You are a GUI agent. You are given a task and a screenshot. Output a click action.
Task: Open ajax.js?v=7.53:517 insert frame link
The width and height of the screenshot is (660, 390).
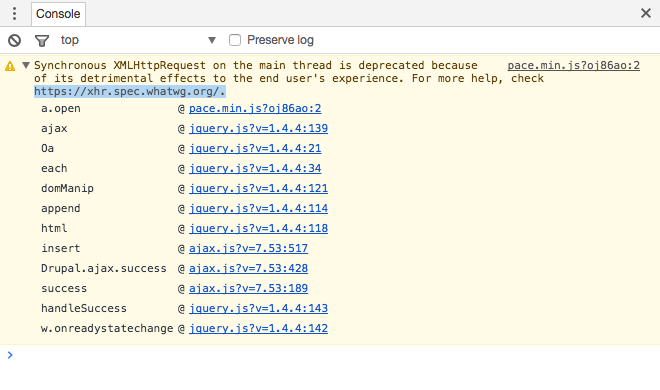[x=248, y=248]
